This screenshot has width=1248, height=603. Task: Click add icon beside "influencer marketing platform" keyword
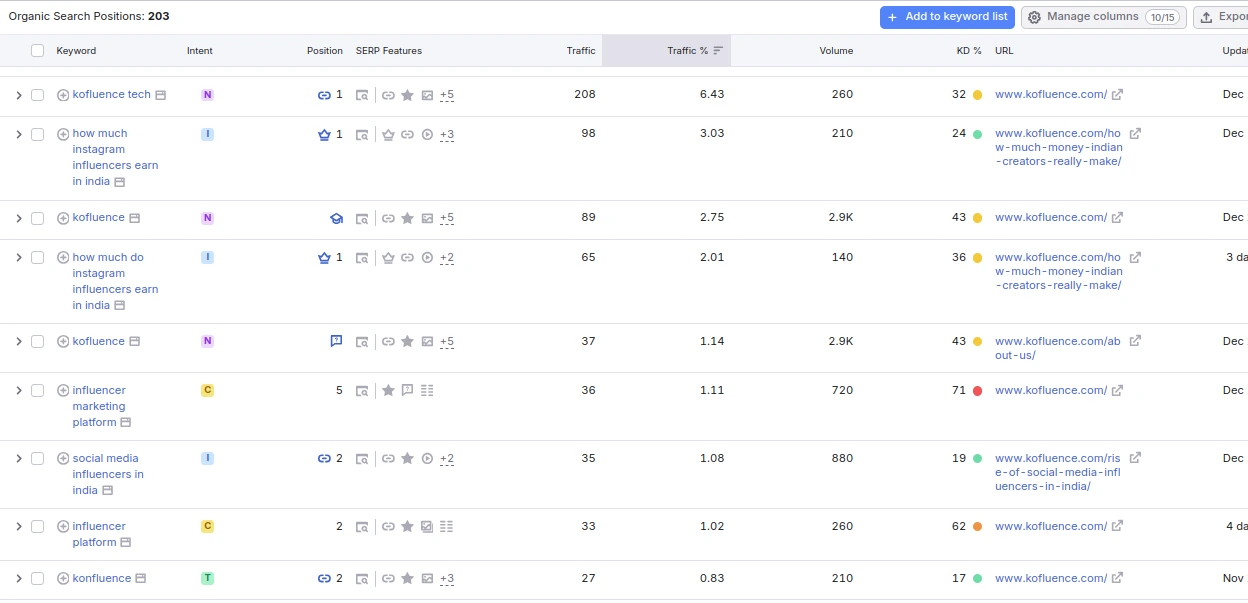(63, 390)
